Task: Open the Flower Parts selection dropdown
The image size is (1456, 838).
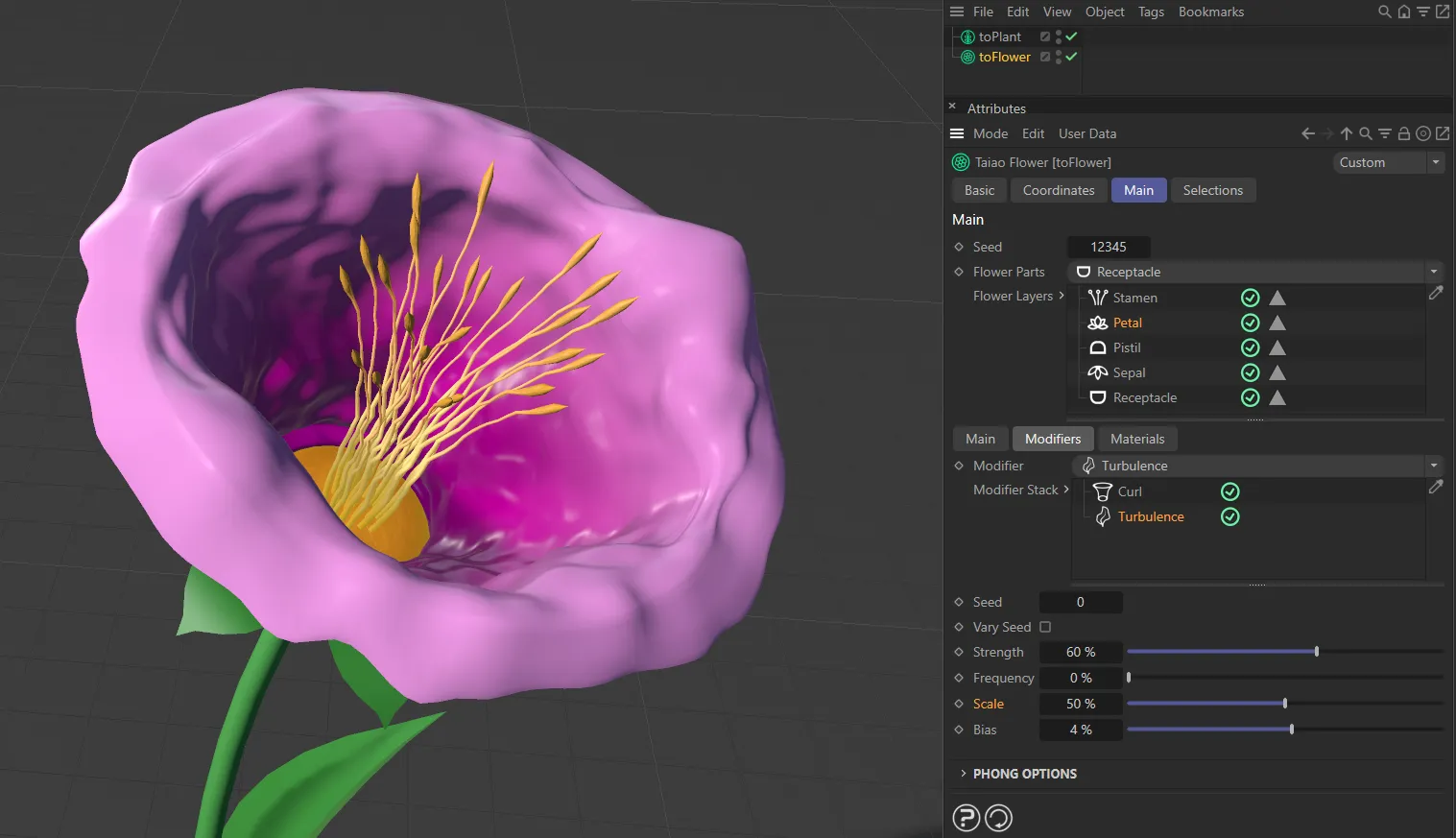Action: click(x=1434, y=272)
